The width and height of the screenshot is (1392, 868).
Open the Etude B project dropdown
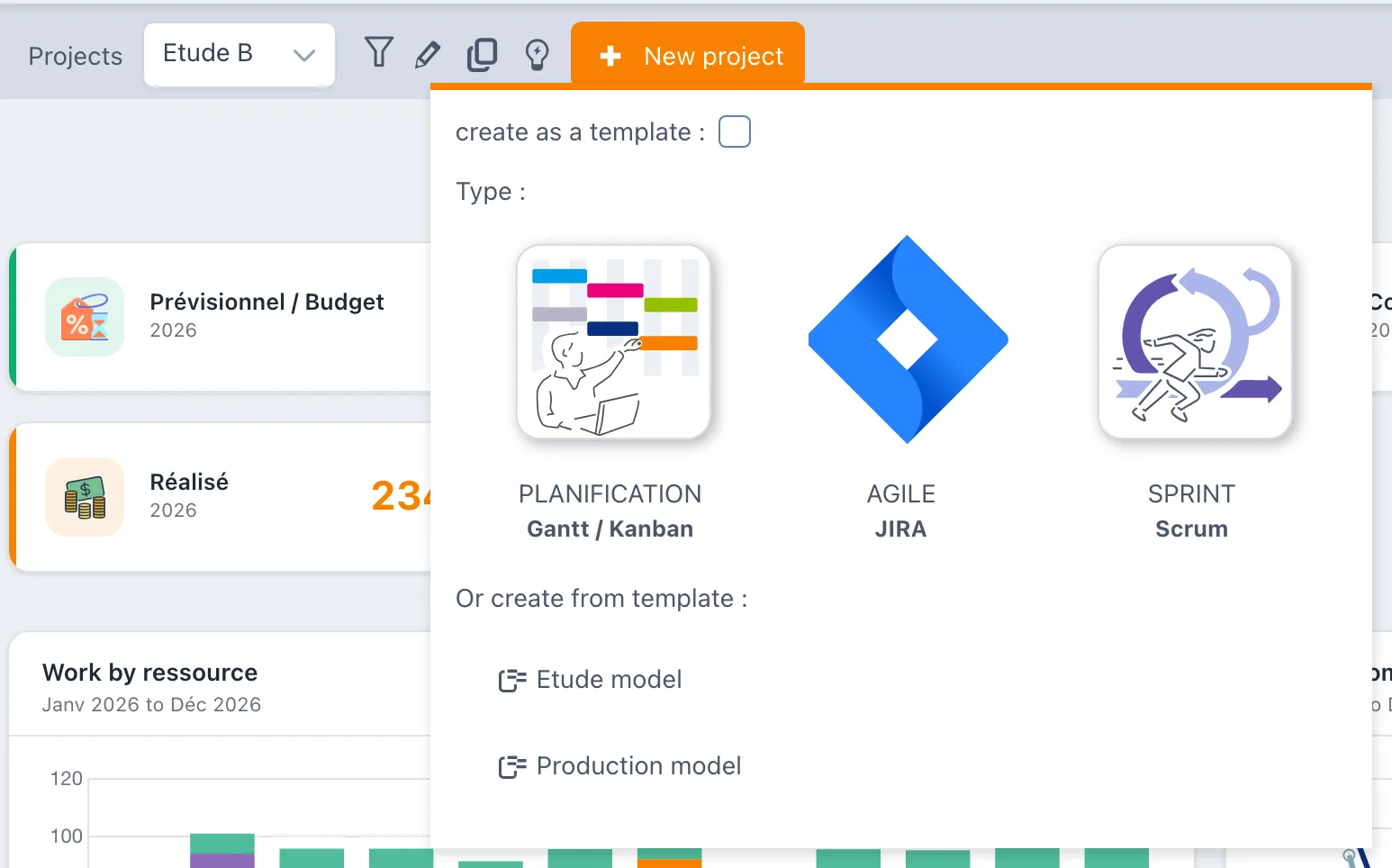tap(240, 55)
